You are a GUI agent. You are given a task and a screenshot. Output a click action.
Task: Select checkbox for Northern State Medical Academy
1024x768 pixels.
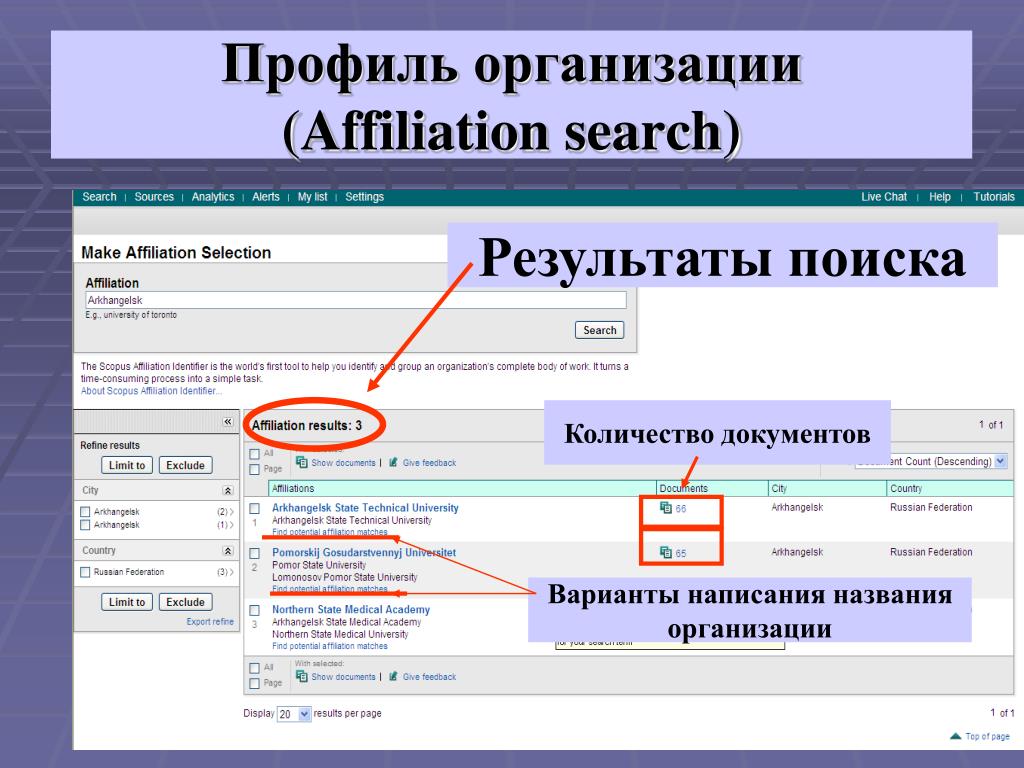click(255, 610)
